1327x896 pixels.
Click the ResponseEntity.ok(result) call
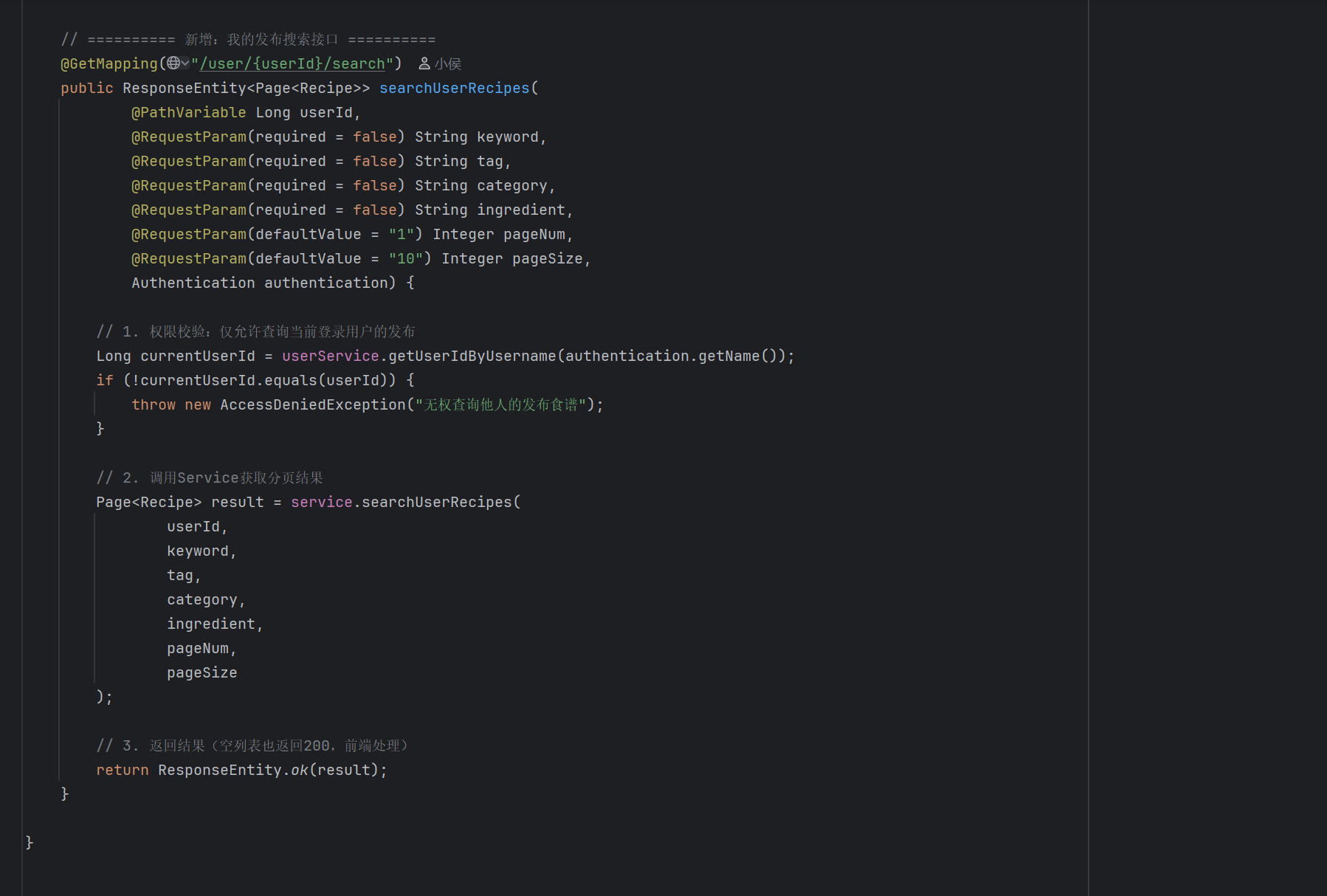click(x=269, y=771)
